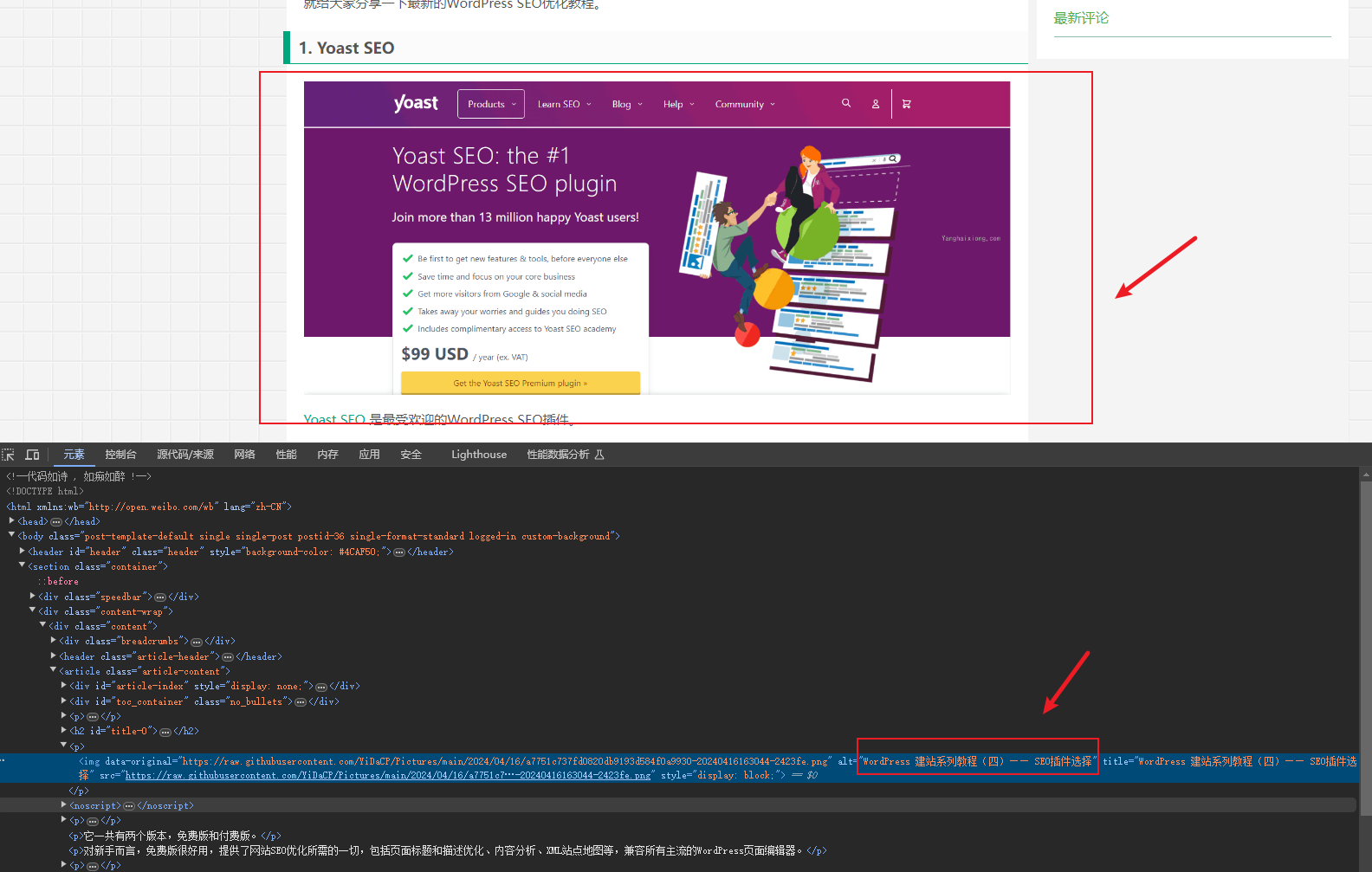Expand the head node arrow
The width and height of the screenshot is (1372, 872).
[x=12, y=520]
